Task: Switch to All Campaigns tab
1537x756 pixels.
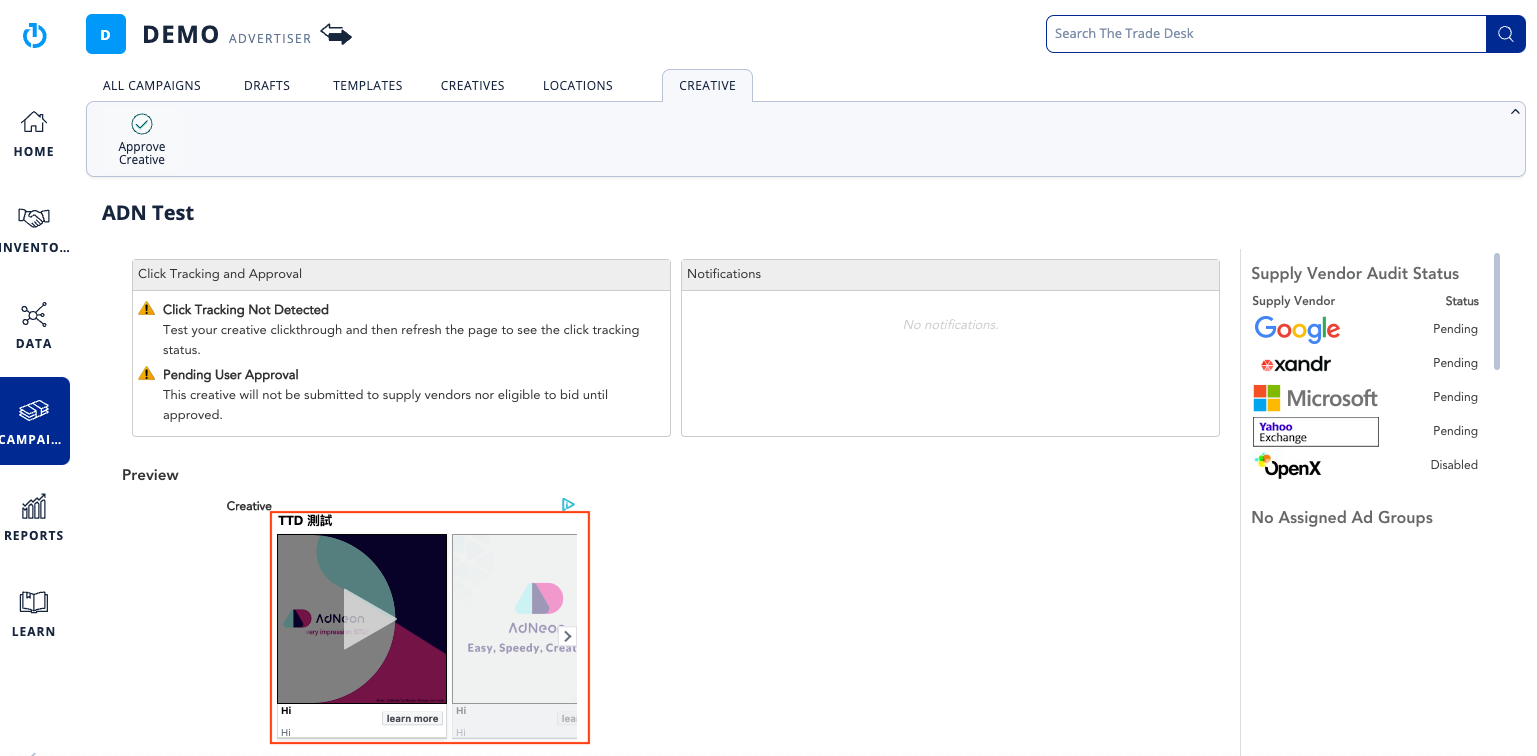Action: click(152, 86)
